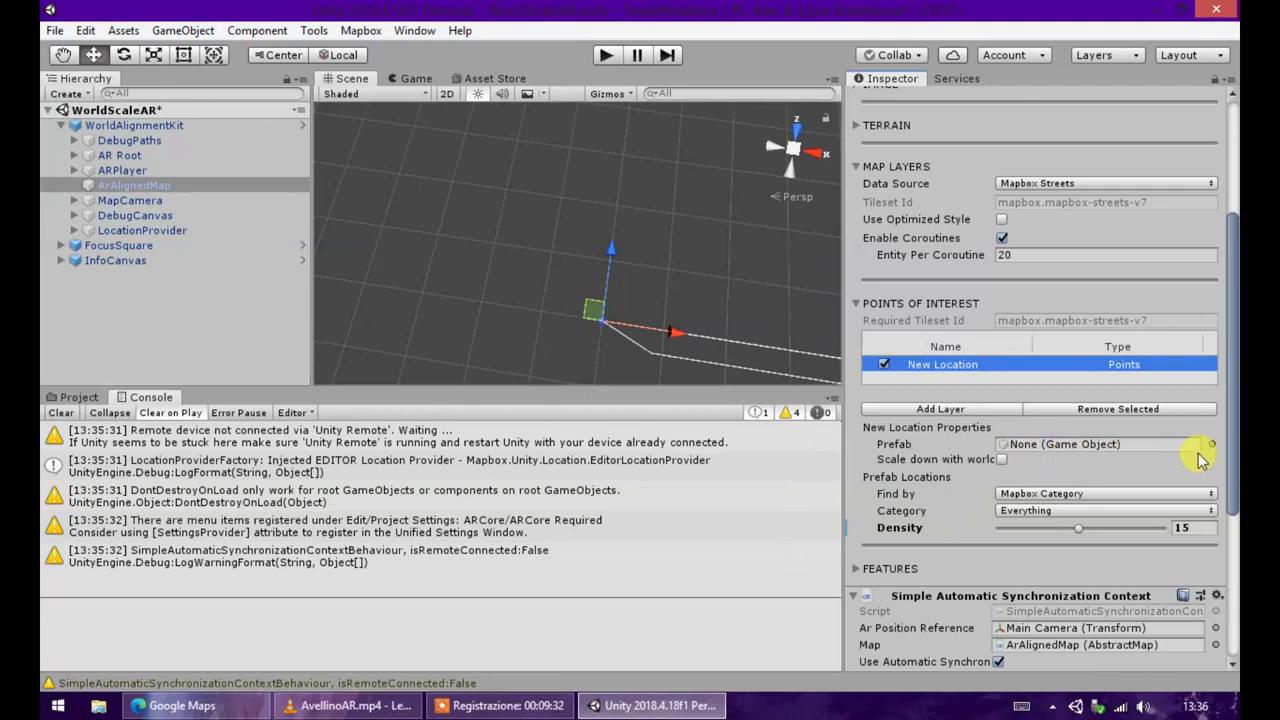Expand DebugPaths in Hierarchy
The height and width of the screenshot is (720, 1280).
pos(74,141)
